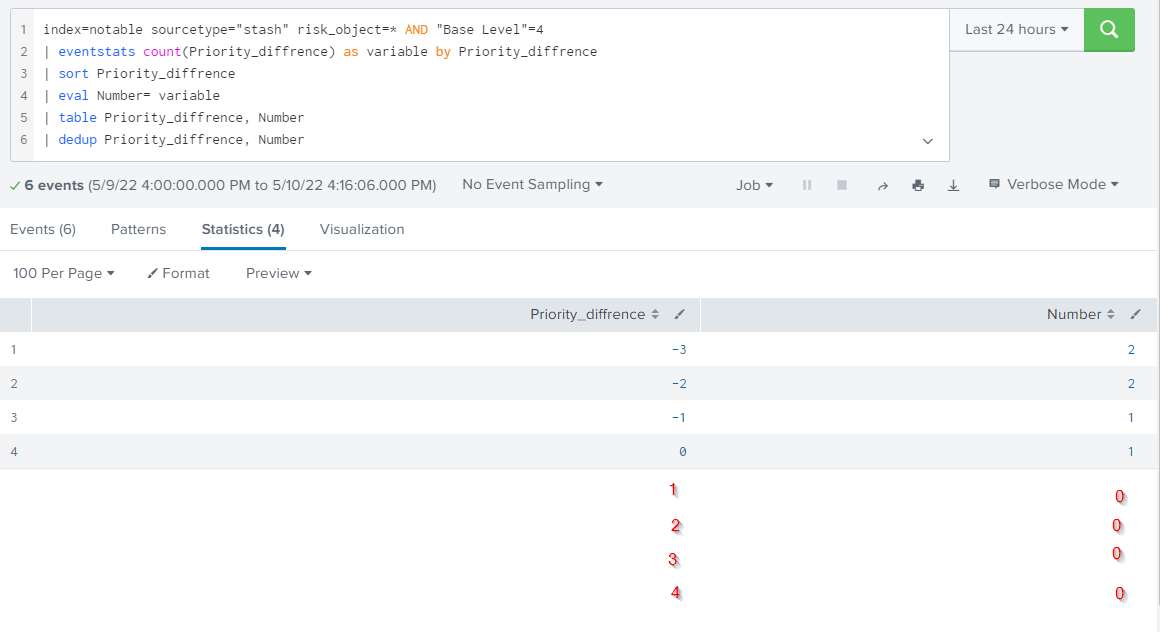Sort results by Priority_diffrence column

[x=657, y=313]
